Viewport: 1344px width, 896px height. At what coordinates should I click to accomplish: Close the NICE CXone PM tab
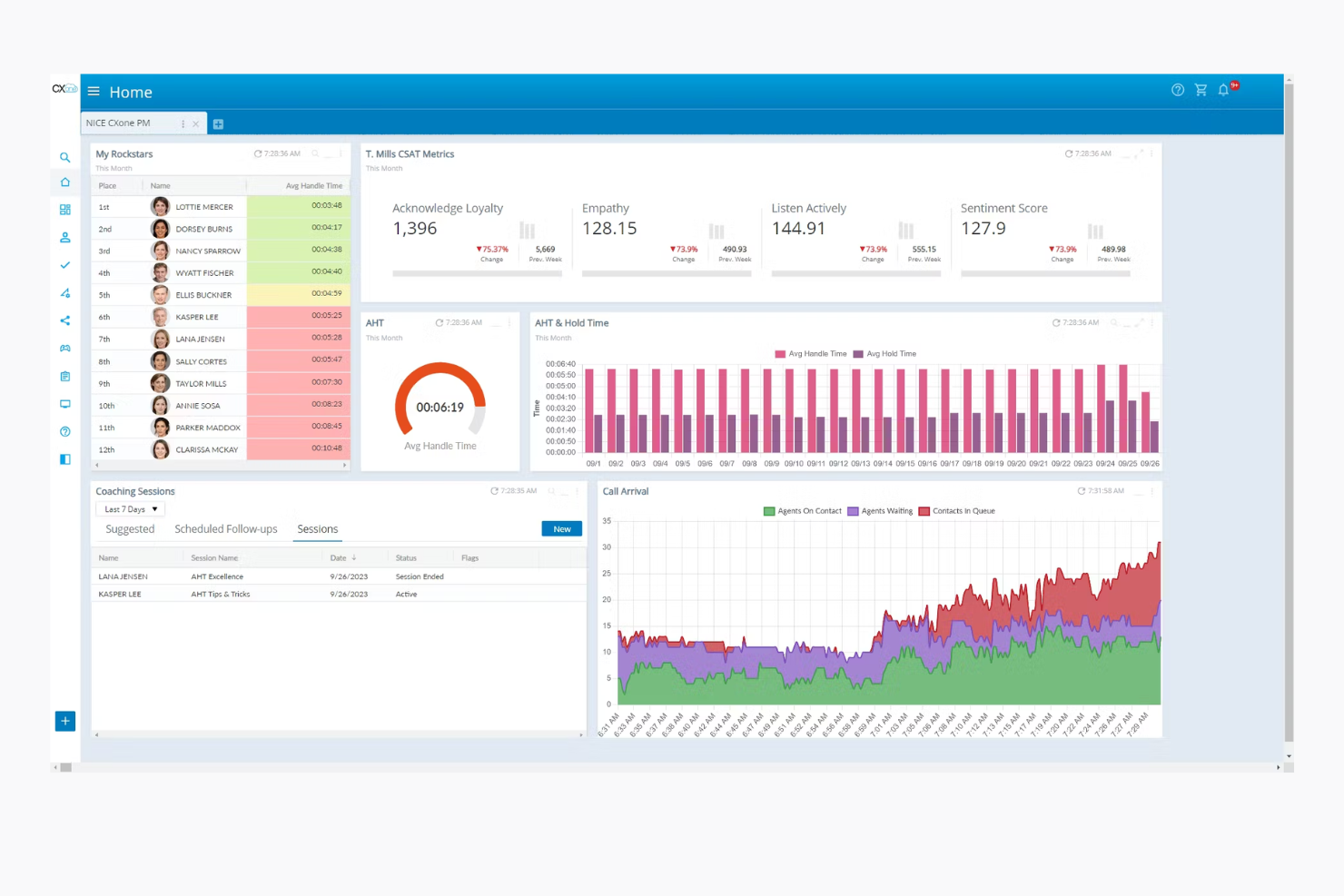(195, 123)
